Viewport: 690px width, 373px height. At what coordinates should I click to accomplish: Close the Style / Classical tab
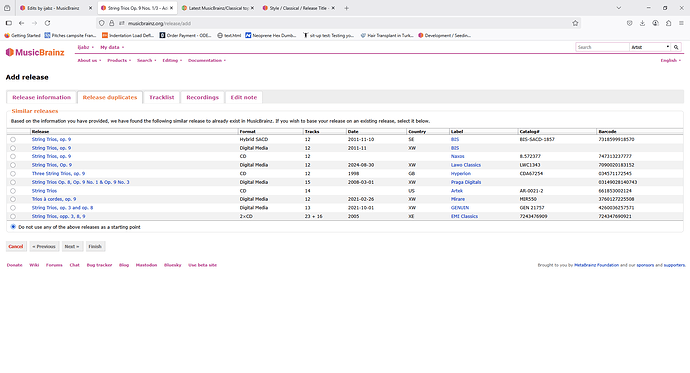(333, 8)
